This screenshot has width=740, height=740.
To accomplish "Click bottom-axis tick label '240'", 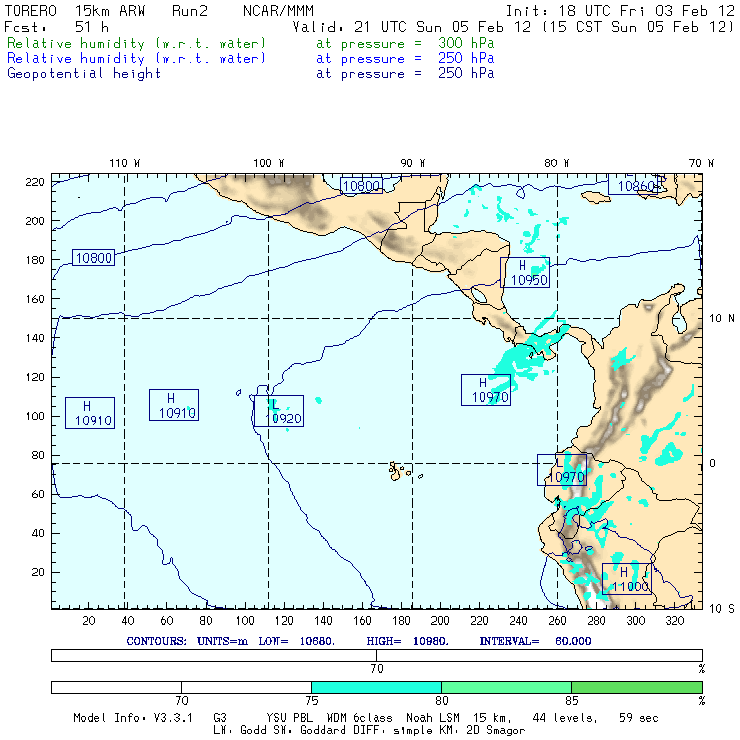I will pos(518,621).
